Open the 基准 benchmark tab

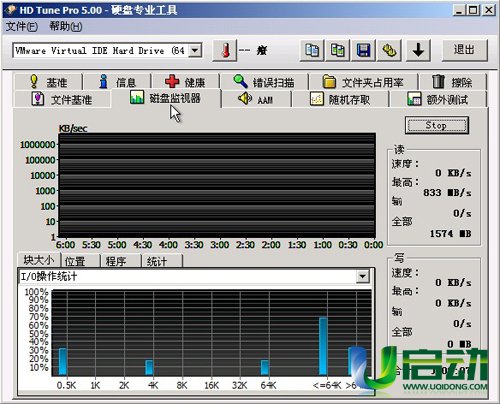coord(48,82)
